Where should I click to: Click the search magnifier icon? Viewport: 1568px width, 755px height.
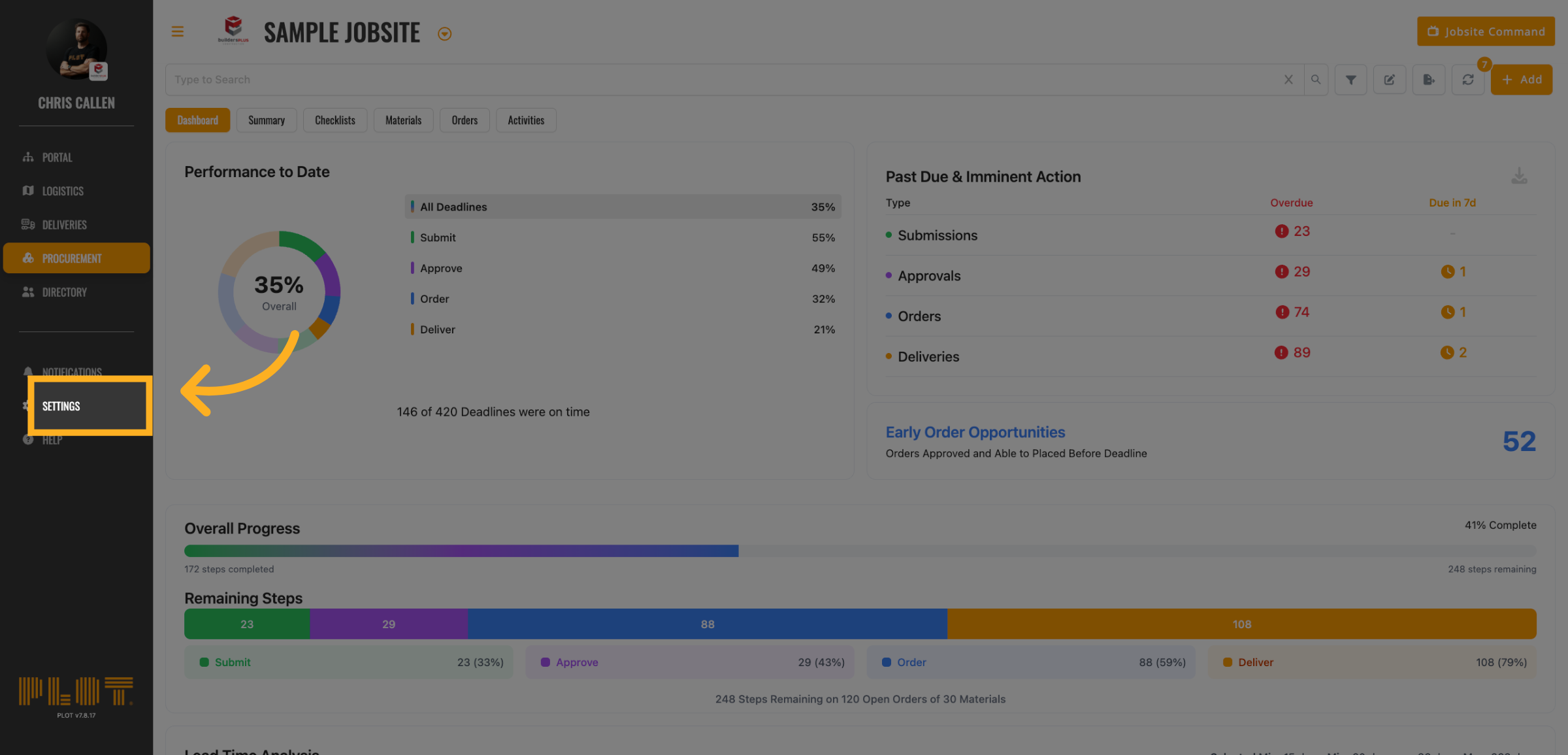point(1316,80)
